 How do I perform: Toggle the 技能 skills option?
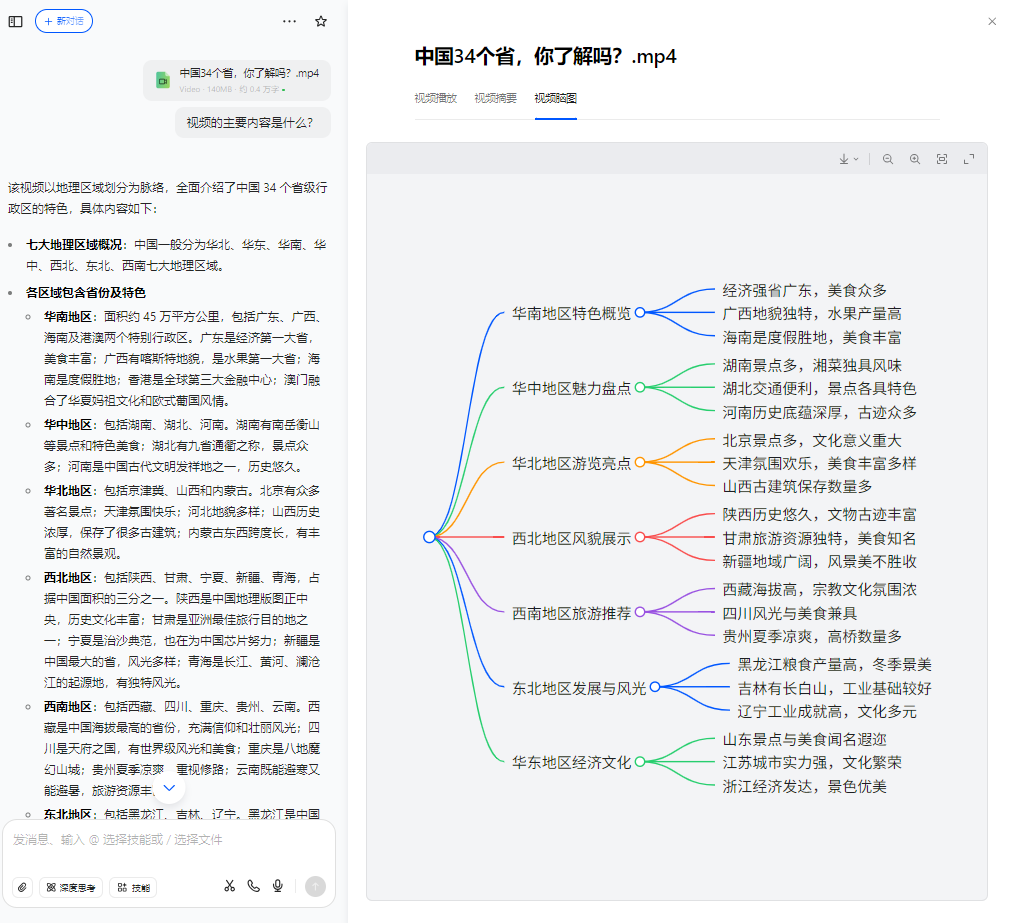133,887
